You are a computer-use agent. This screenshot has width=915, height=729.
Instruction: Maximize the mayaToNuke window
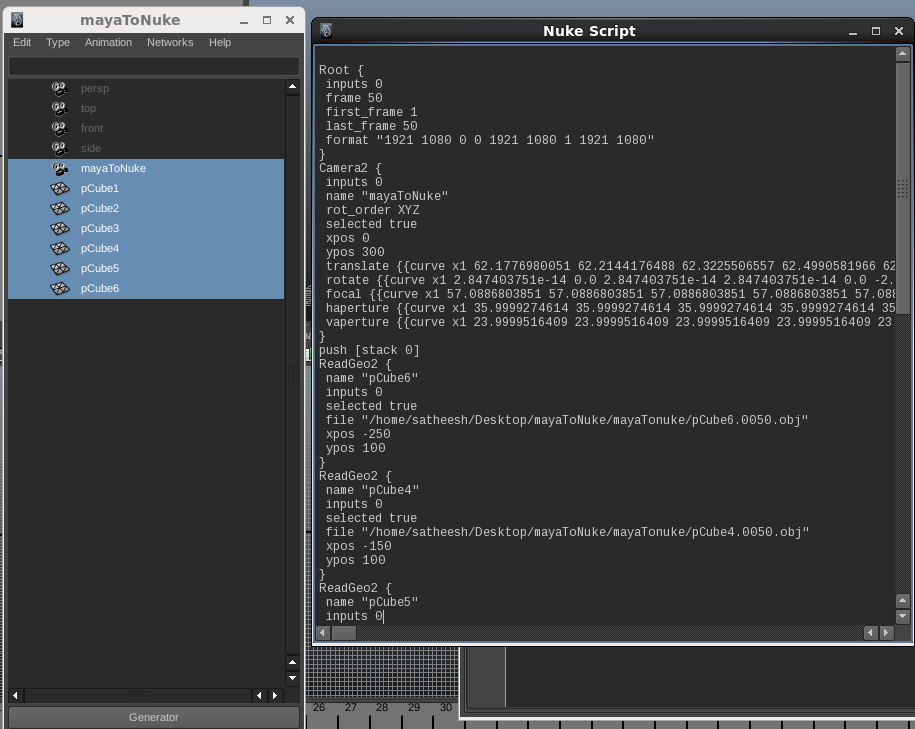pos(267,20)
